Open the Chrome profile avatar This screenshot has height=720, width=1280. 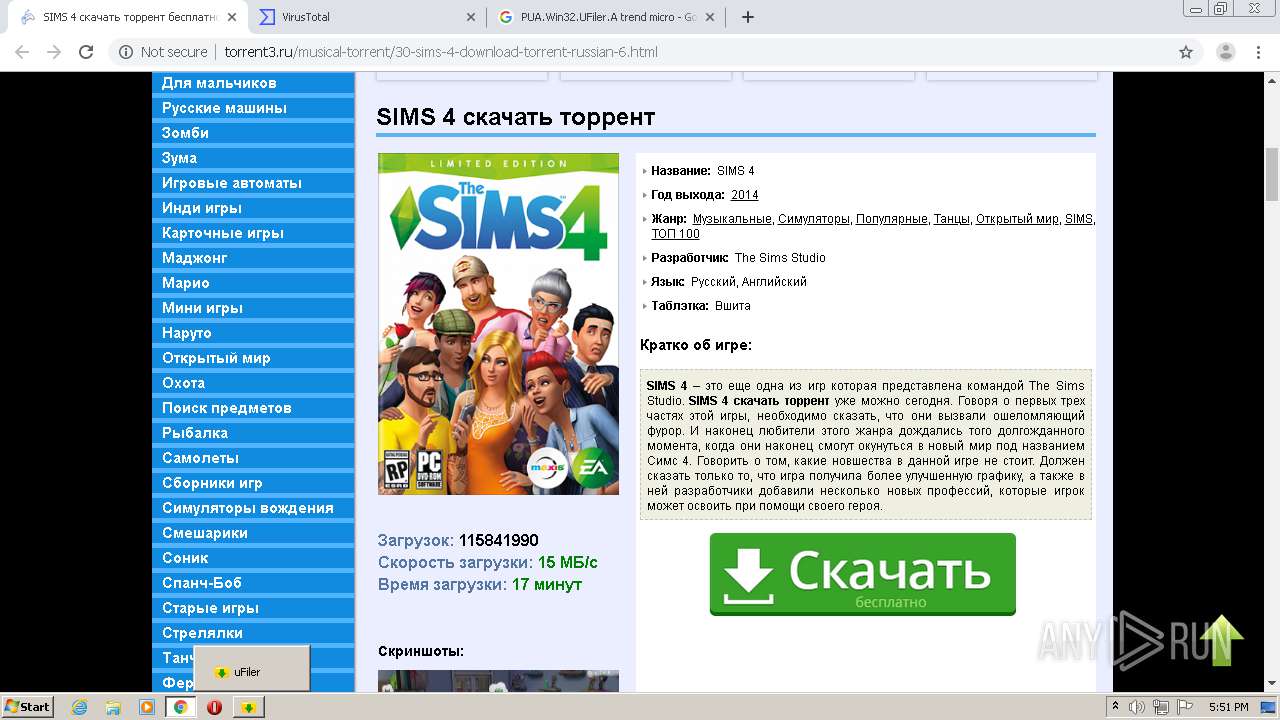coord(1225,52)
